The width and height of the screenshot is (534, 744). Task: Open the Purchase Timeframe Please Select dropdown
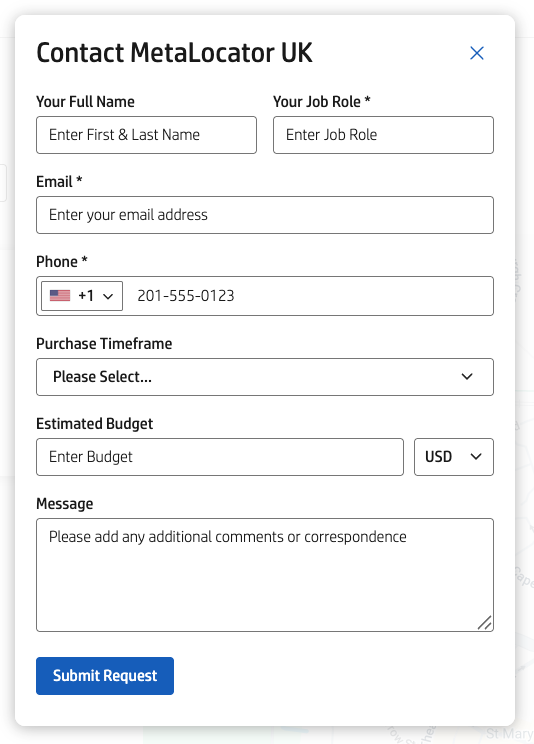tap(265, 377)
